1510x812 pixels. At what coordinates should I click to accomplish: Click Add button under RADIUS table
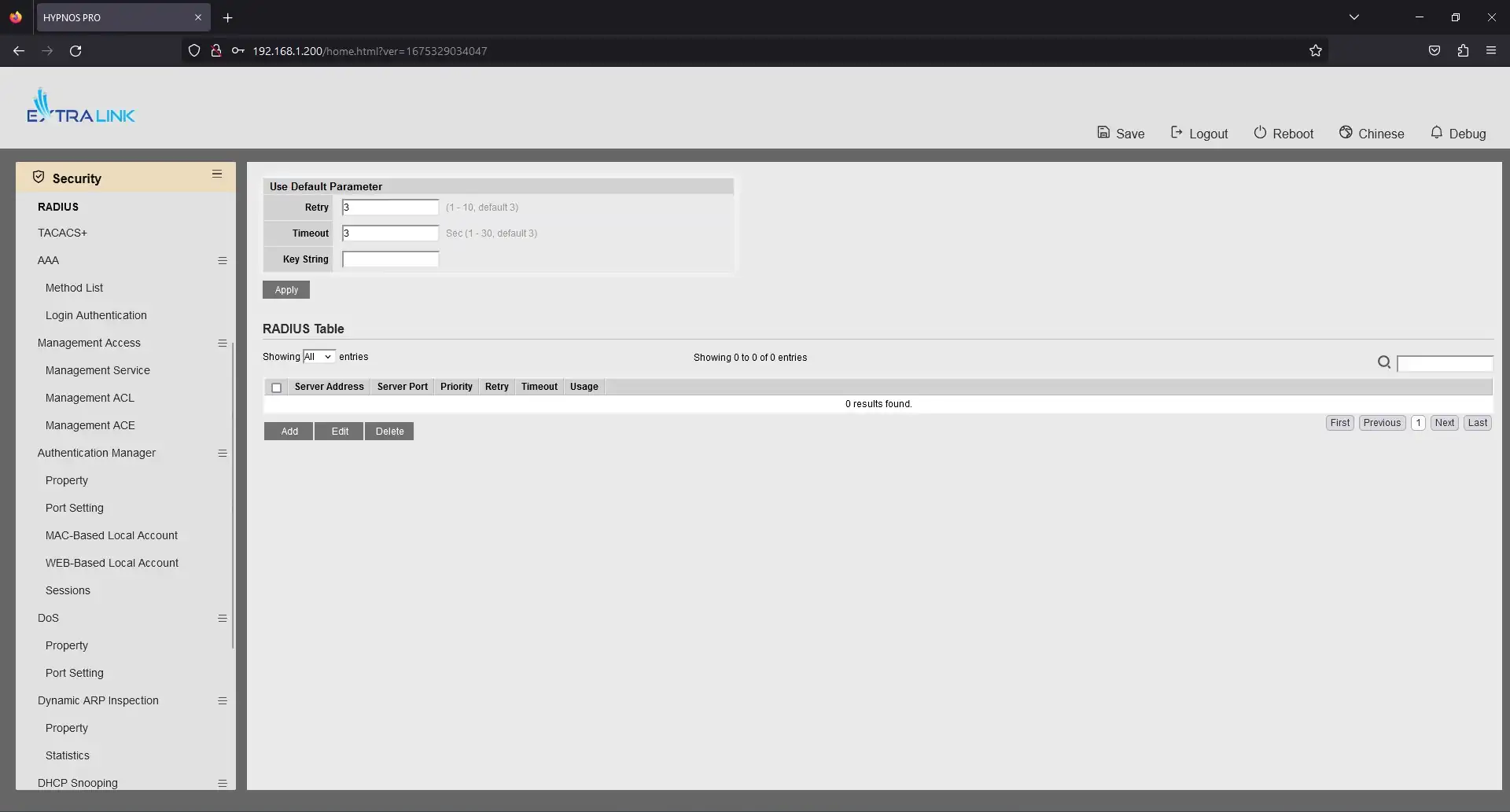click(289, 432)
